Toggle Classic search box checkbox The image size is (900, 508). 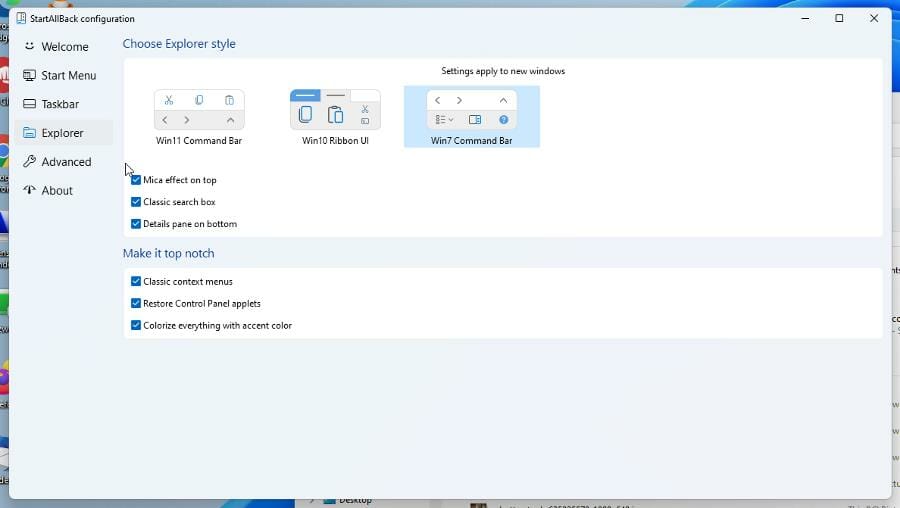(136, 201)
